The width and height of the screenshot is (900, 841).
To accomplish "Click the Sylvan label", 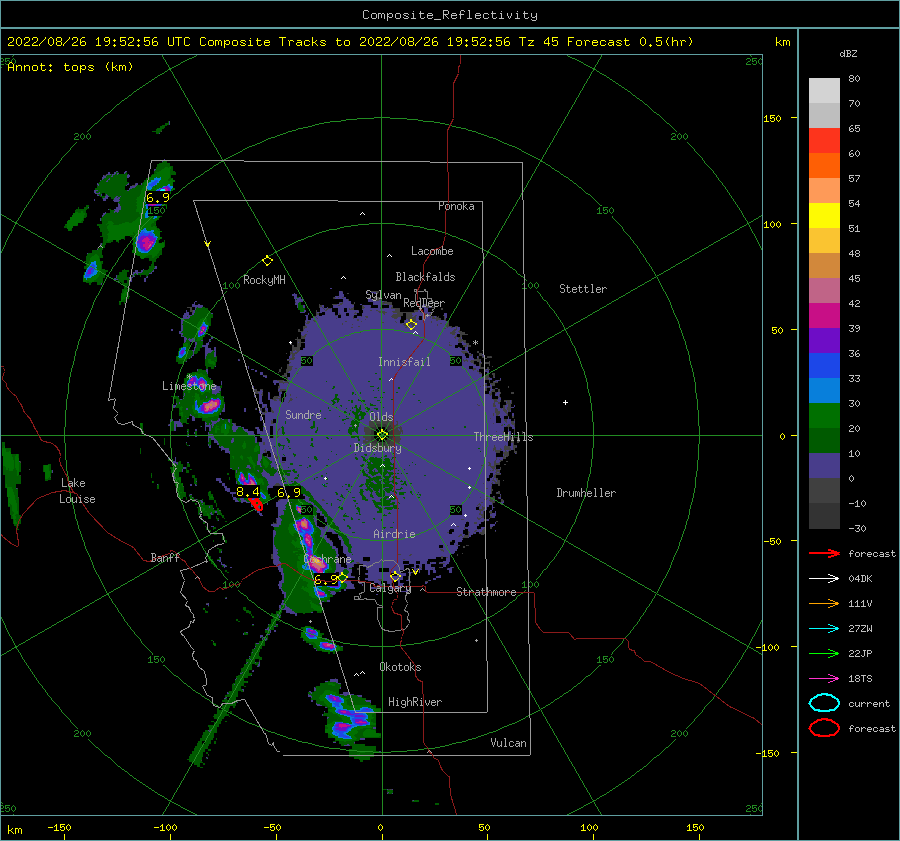I will (x=383, y=295).
